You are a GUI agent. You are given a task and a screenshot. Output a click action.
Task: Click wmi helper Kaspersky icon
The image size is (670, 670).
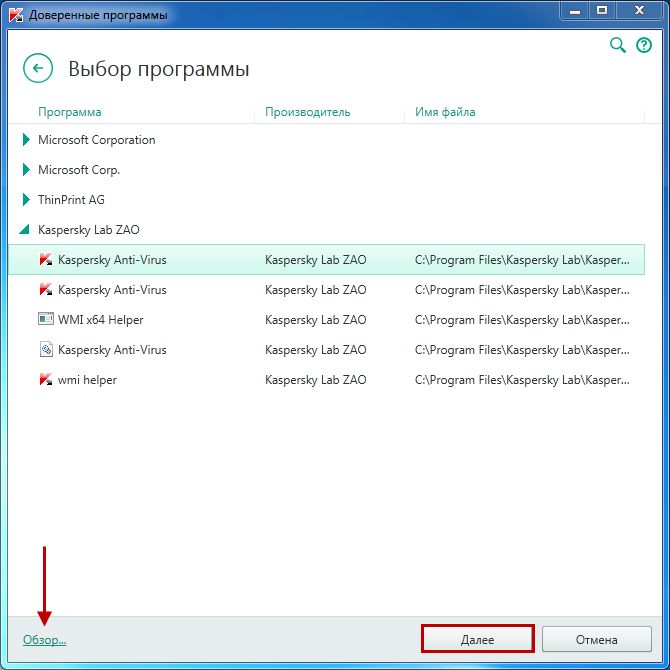click(x=46, y=379)
